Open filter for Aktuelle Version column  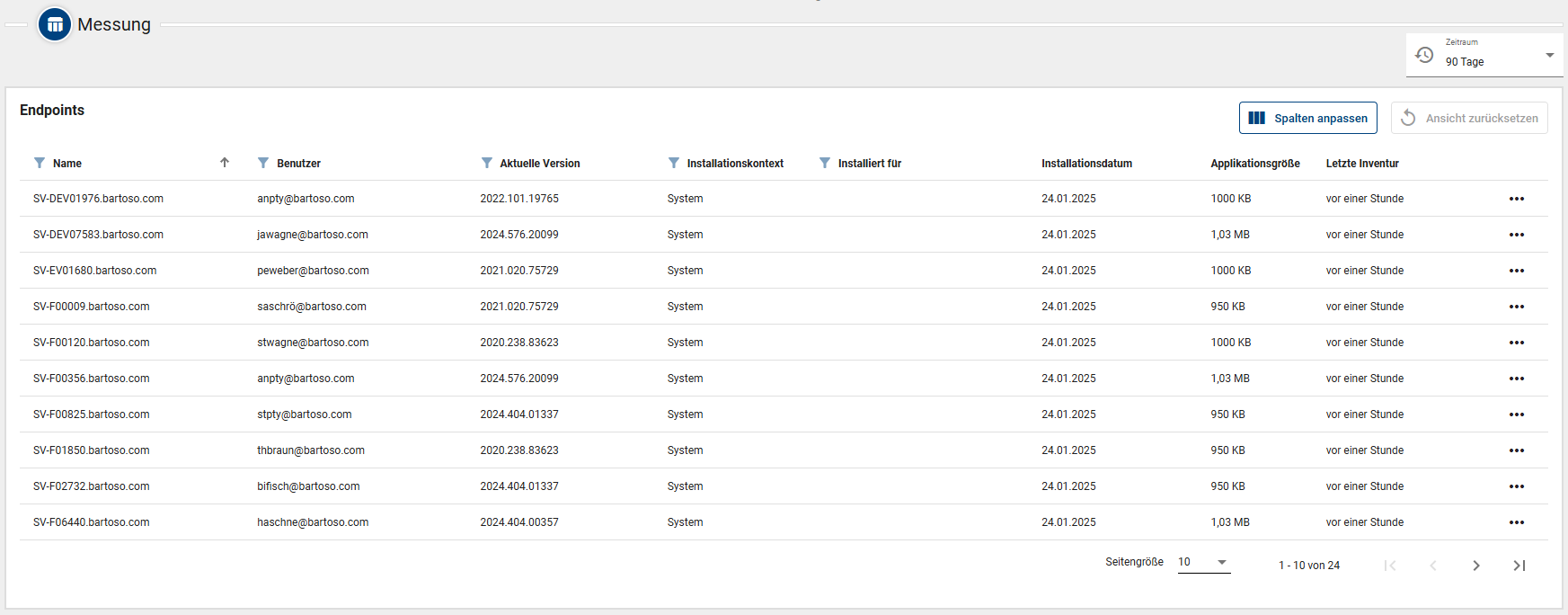pos(487,163)
